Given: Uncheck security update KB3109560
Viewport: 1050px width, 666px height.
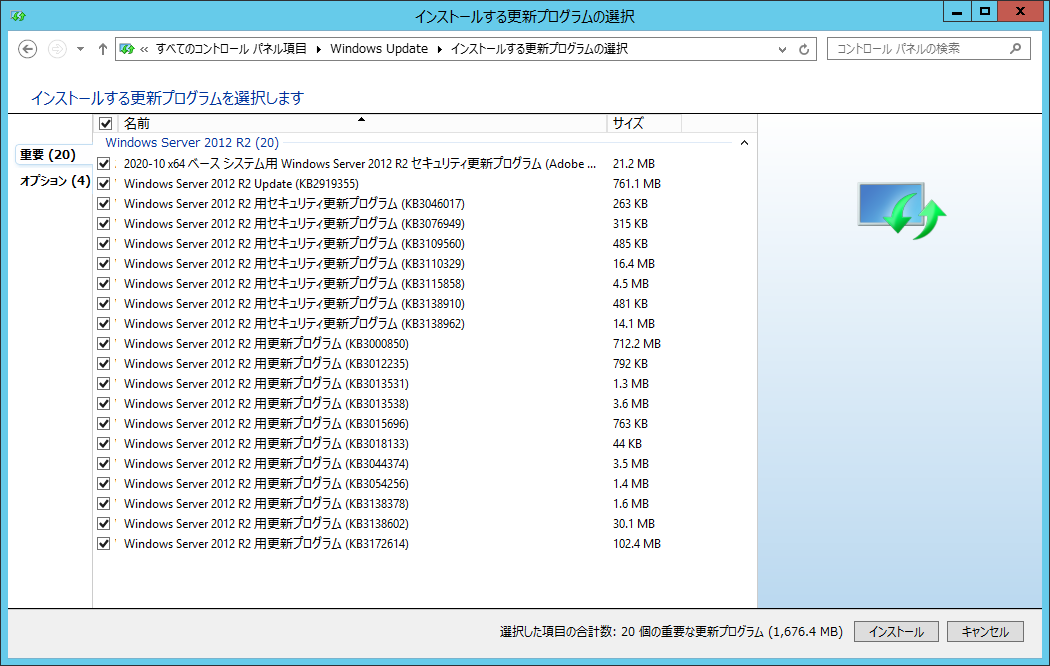Looking at the screenshot, I should [103, 244].
